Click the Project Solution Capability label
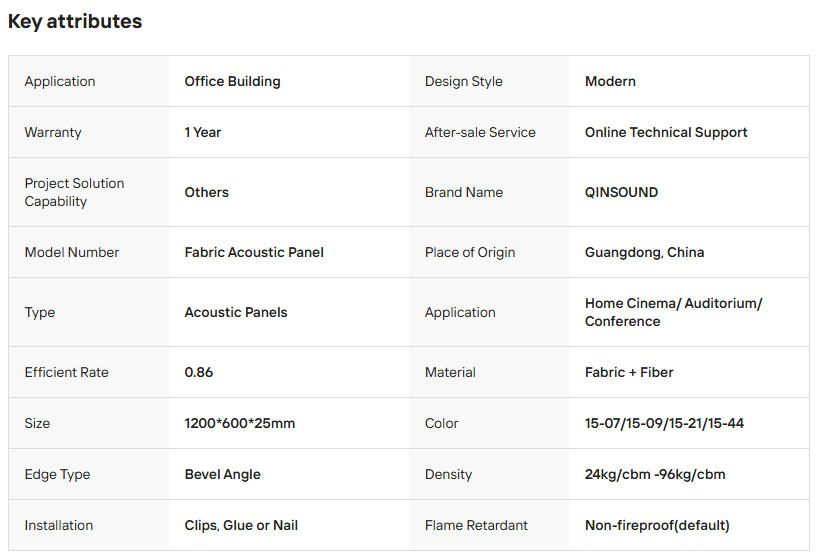Viewport: 821px width, 559px height. [75, 192]
